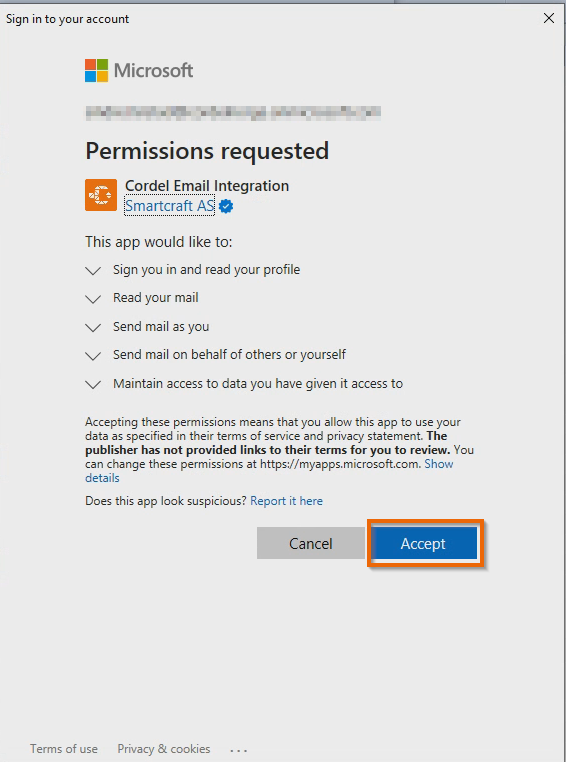Click the "Report it here" link

tap(286, 501)
